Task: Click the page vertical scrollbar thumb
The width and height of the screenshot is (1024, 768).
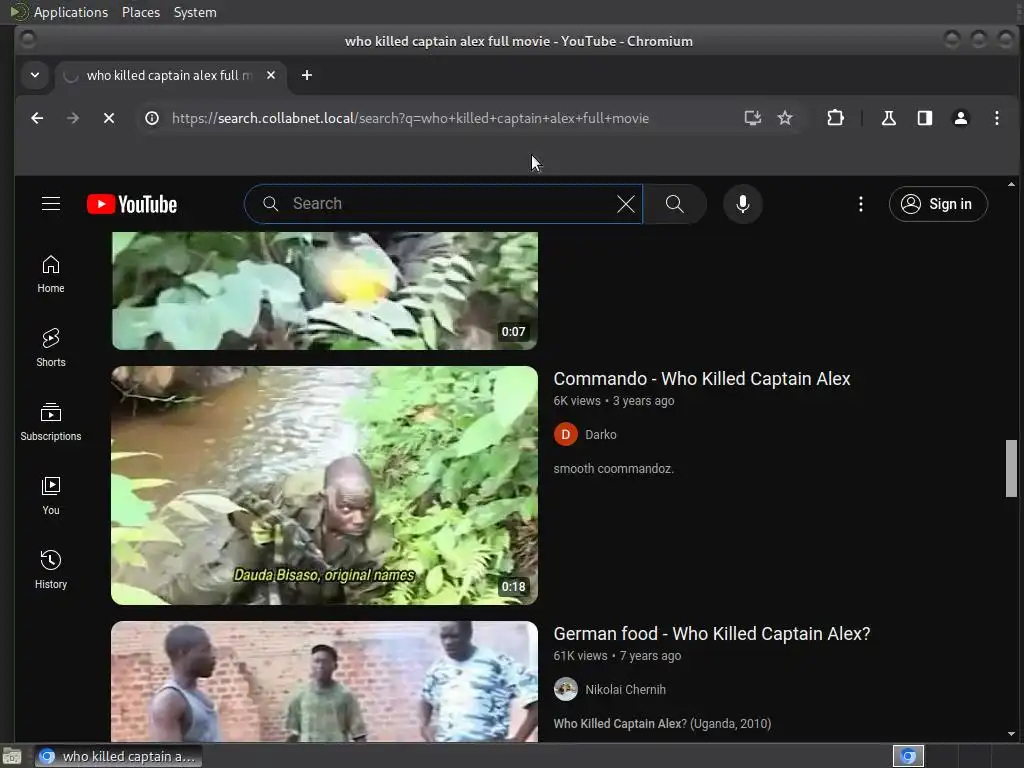Action: 1011,468
